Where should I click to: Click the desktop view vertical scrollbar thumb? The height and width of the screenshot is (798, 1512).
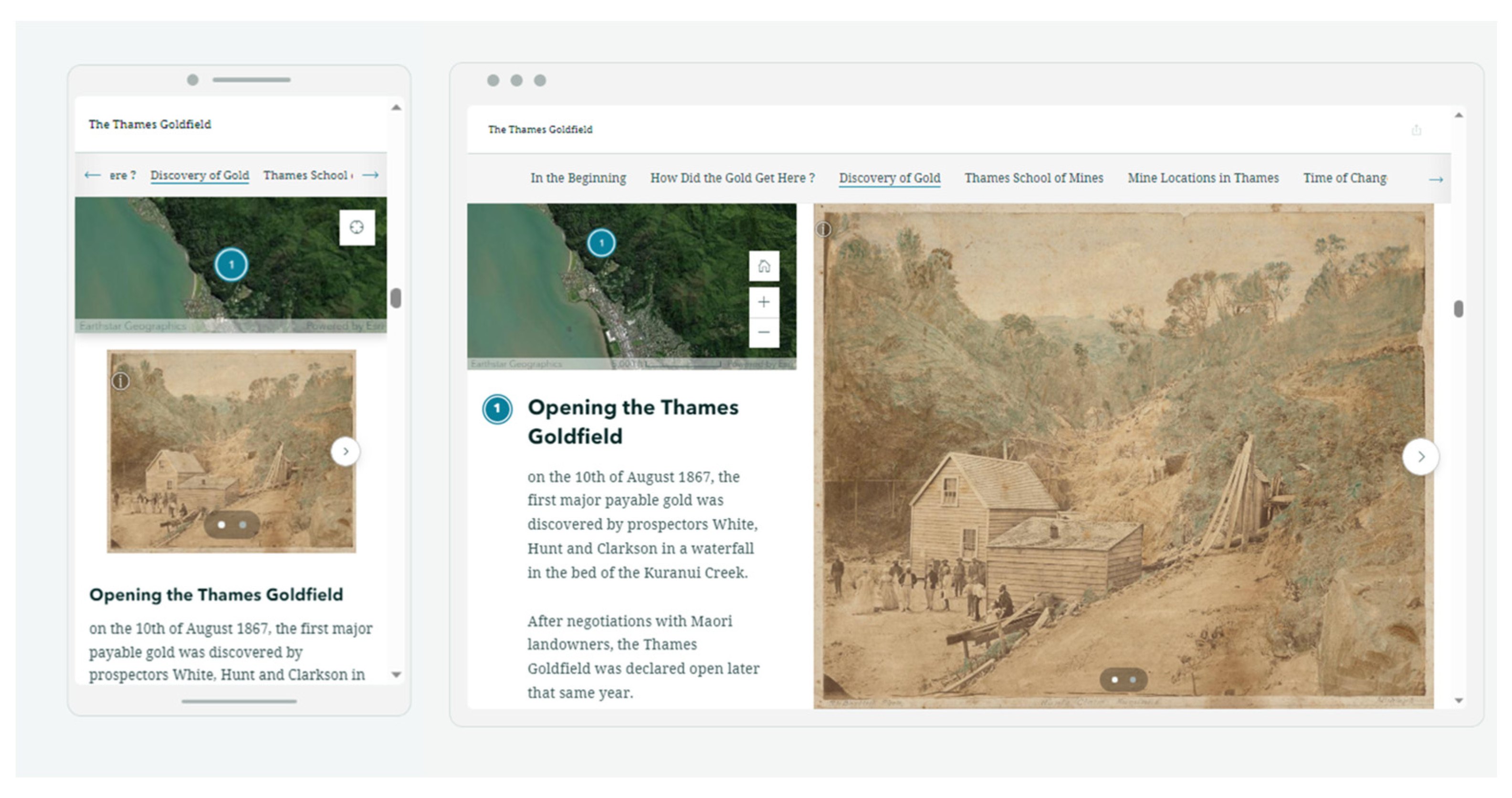pyautogui.click(x=1459, y=309)
